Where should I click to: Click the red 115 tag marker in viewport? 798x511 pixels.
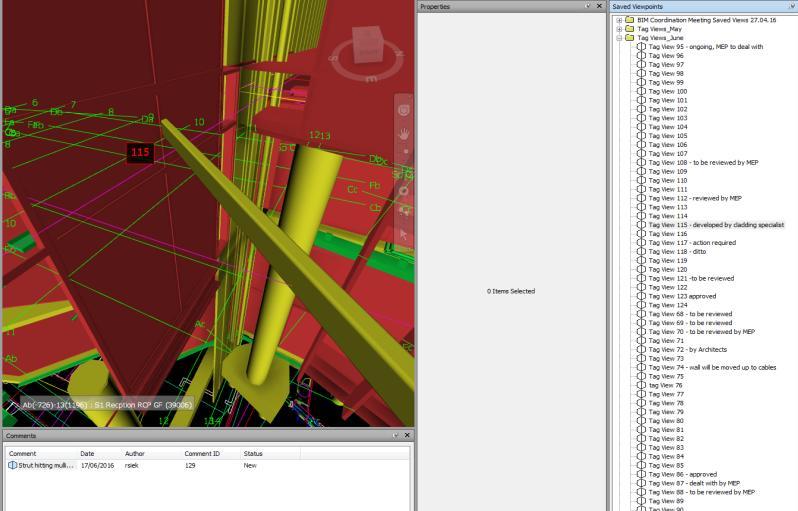pyautogui.click(x=139, y=152)
